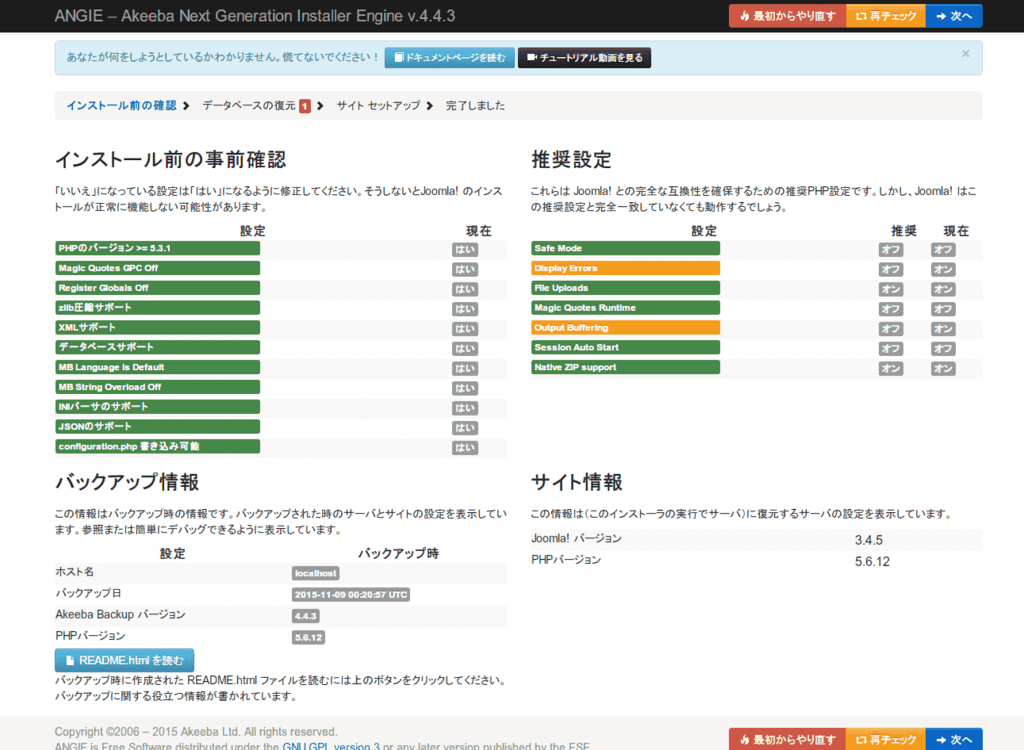Select the サイト セットアップ breadcrumb step

(x=378, y=105)
